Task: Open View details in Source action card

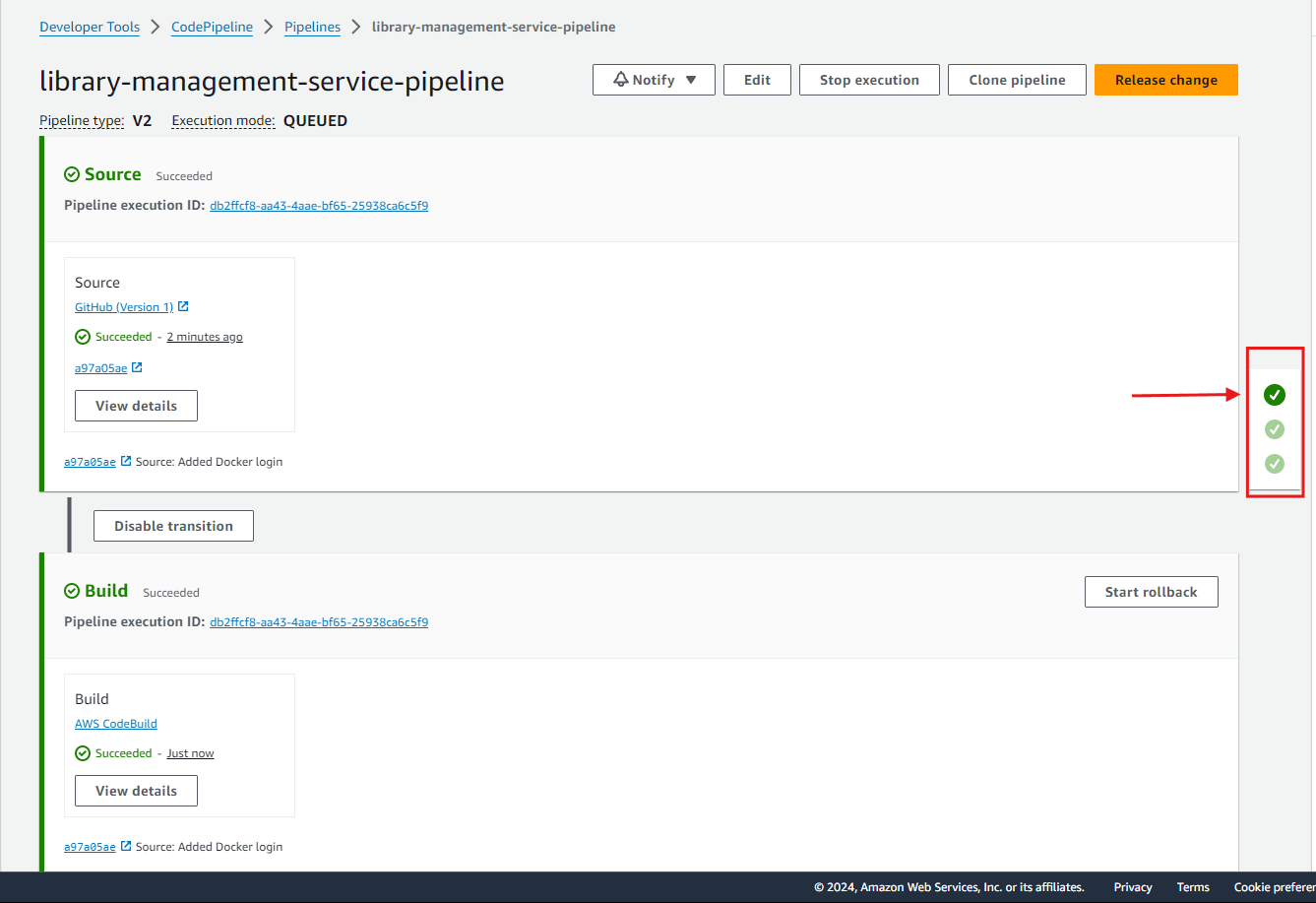Action: (x=136, y=406)
